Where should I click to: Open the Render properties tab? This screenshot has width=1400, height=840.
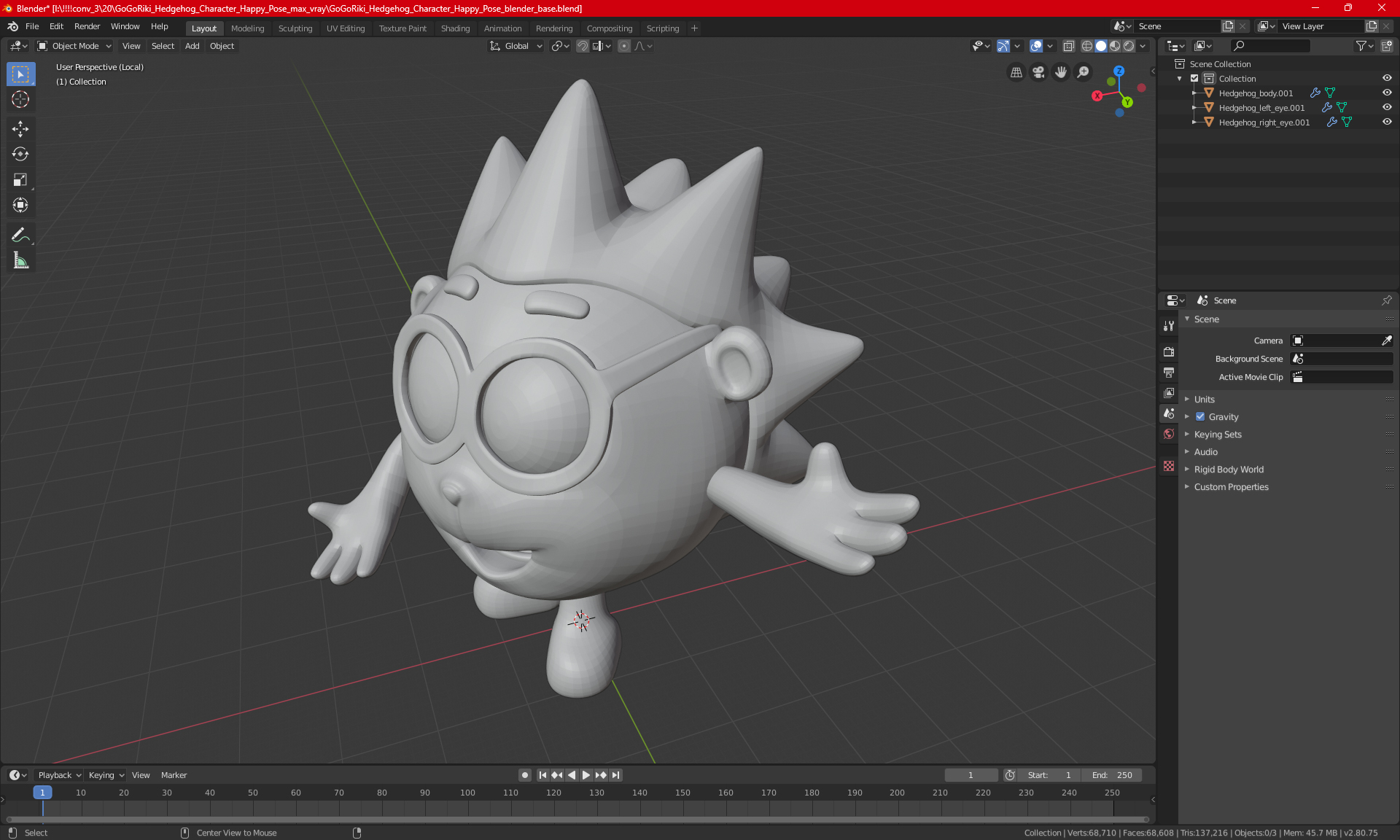point(1169,351)
